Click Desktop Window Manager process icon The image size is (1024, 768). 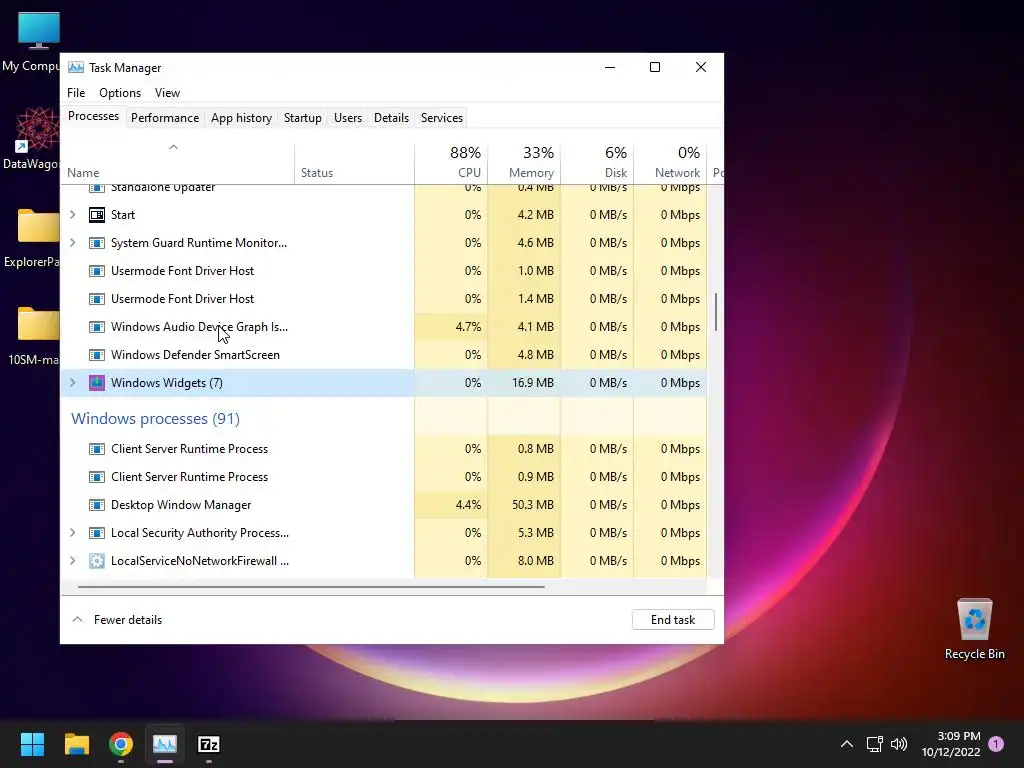97,505
